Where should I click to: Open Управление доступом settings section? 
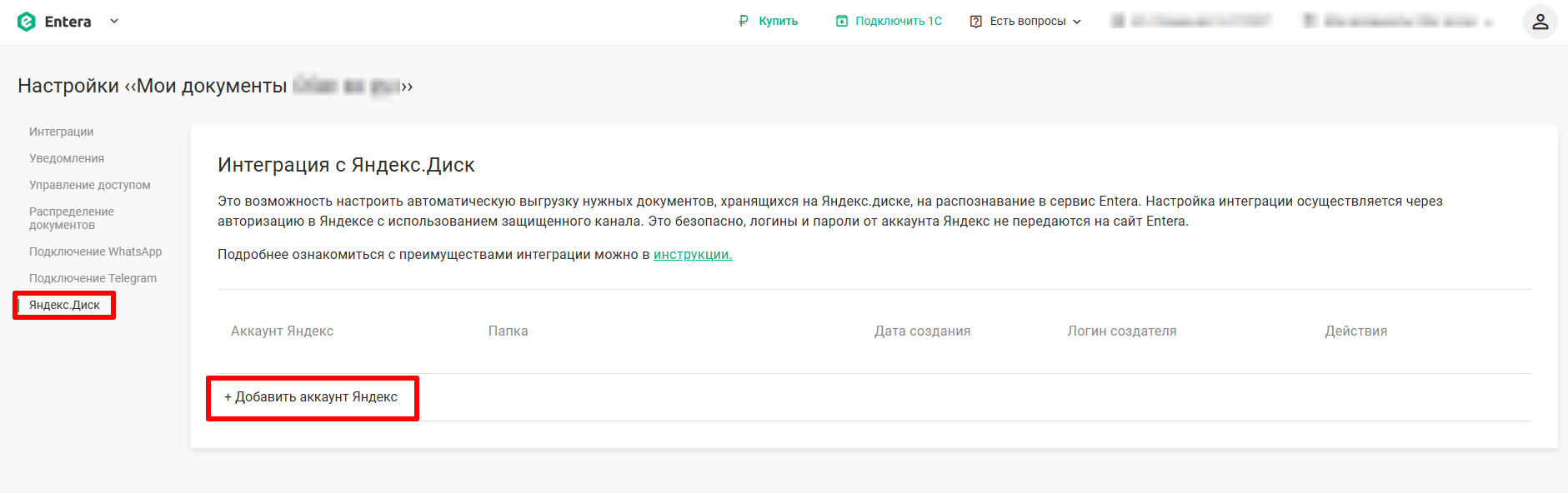tap(90, 185)
